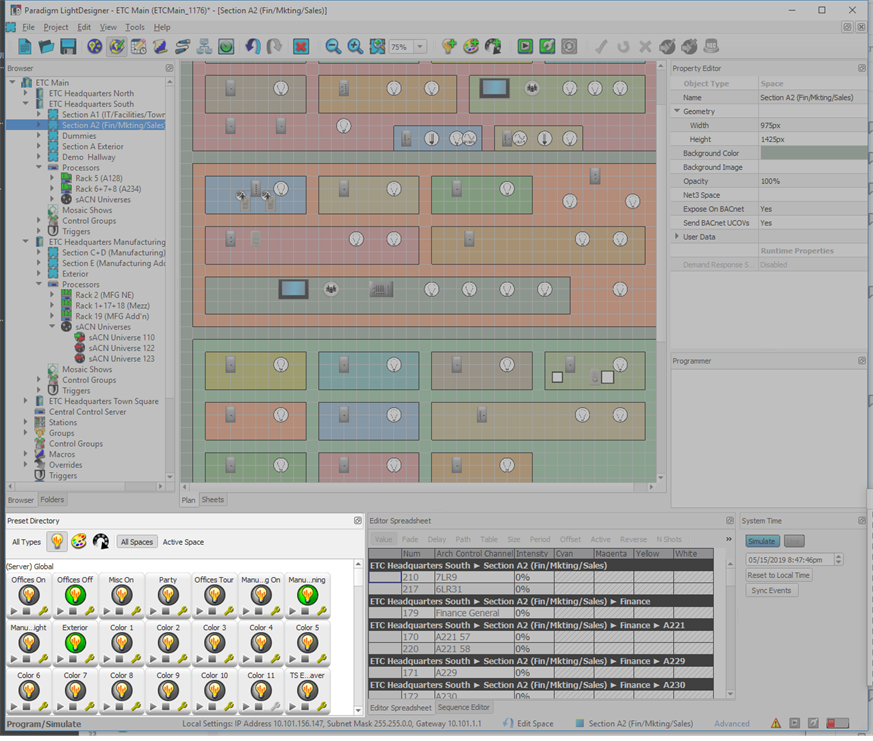
Task: Click the network tree toolbar icon
Action: coord(204,47)
